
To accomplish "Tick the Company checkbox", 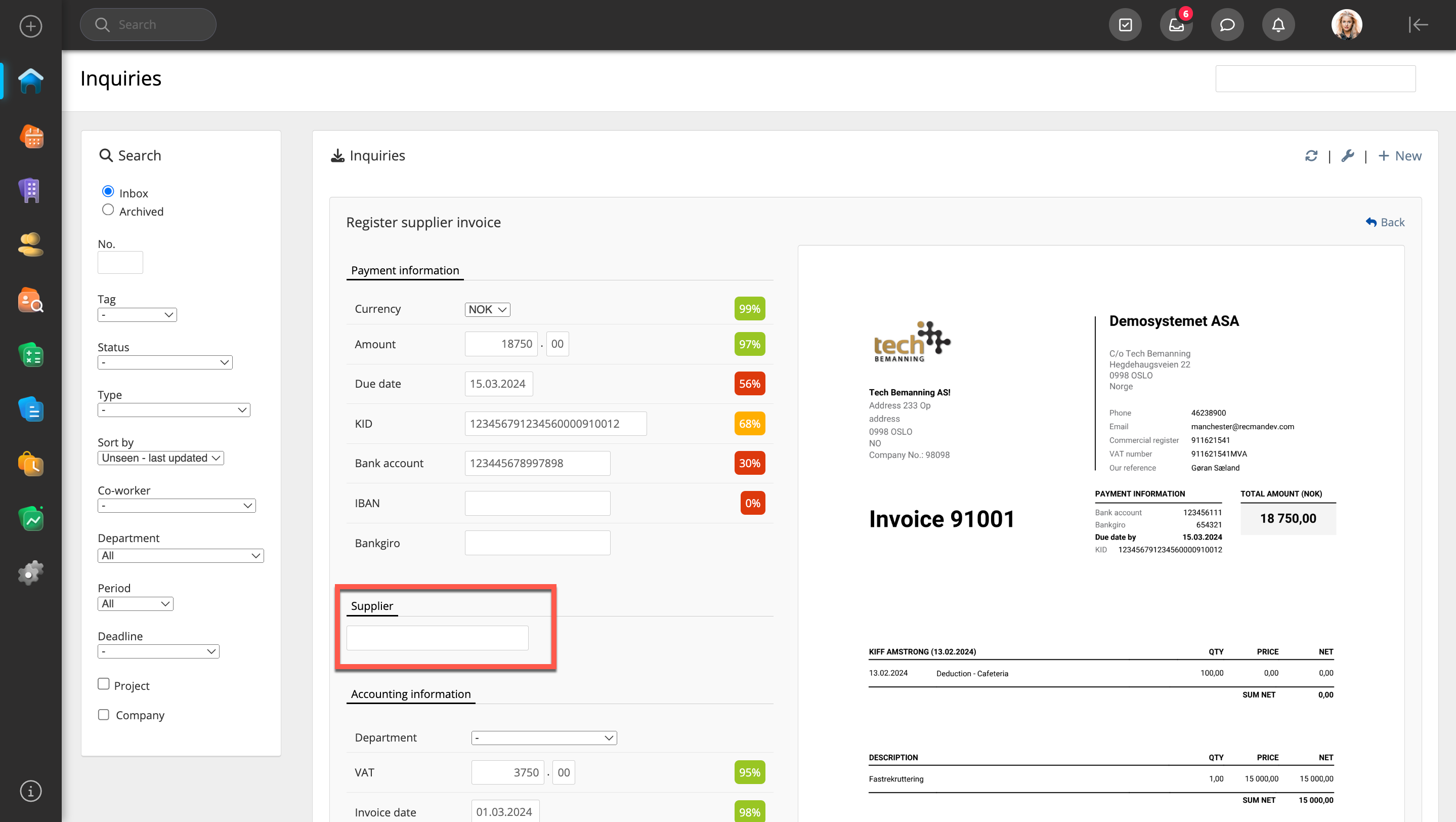I will coord(103,715).
